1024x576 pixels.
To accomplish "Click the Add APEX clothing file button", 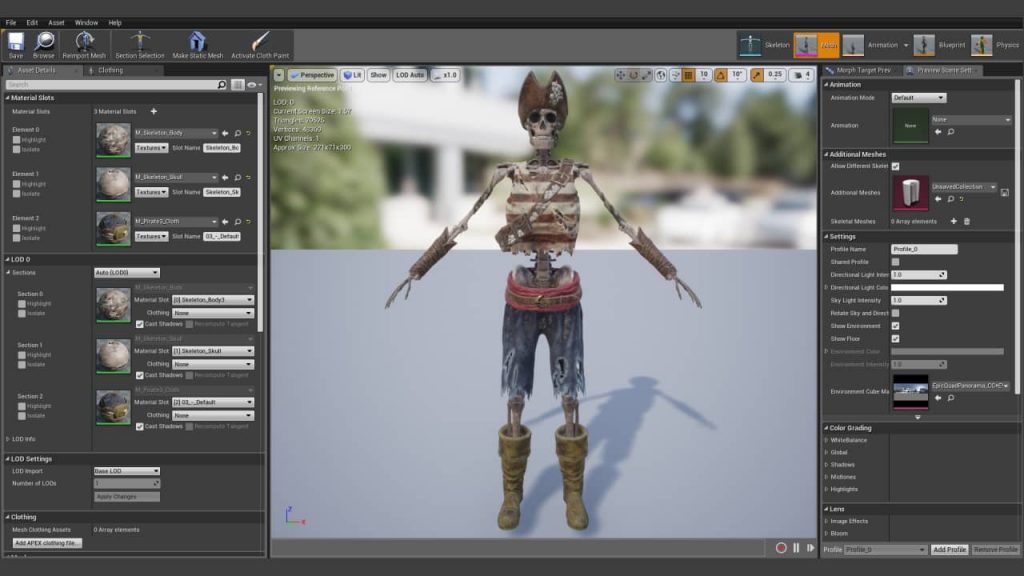I will point(47,543).
